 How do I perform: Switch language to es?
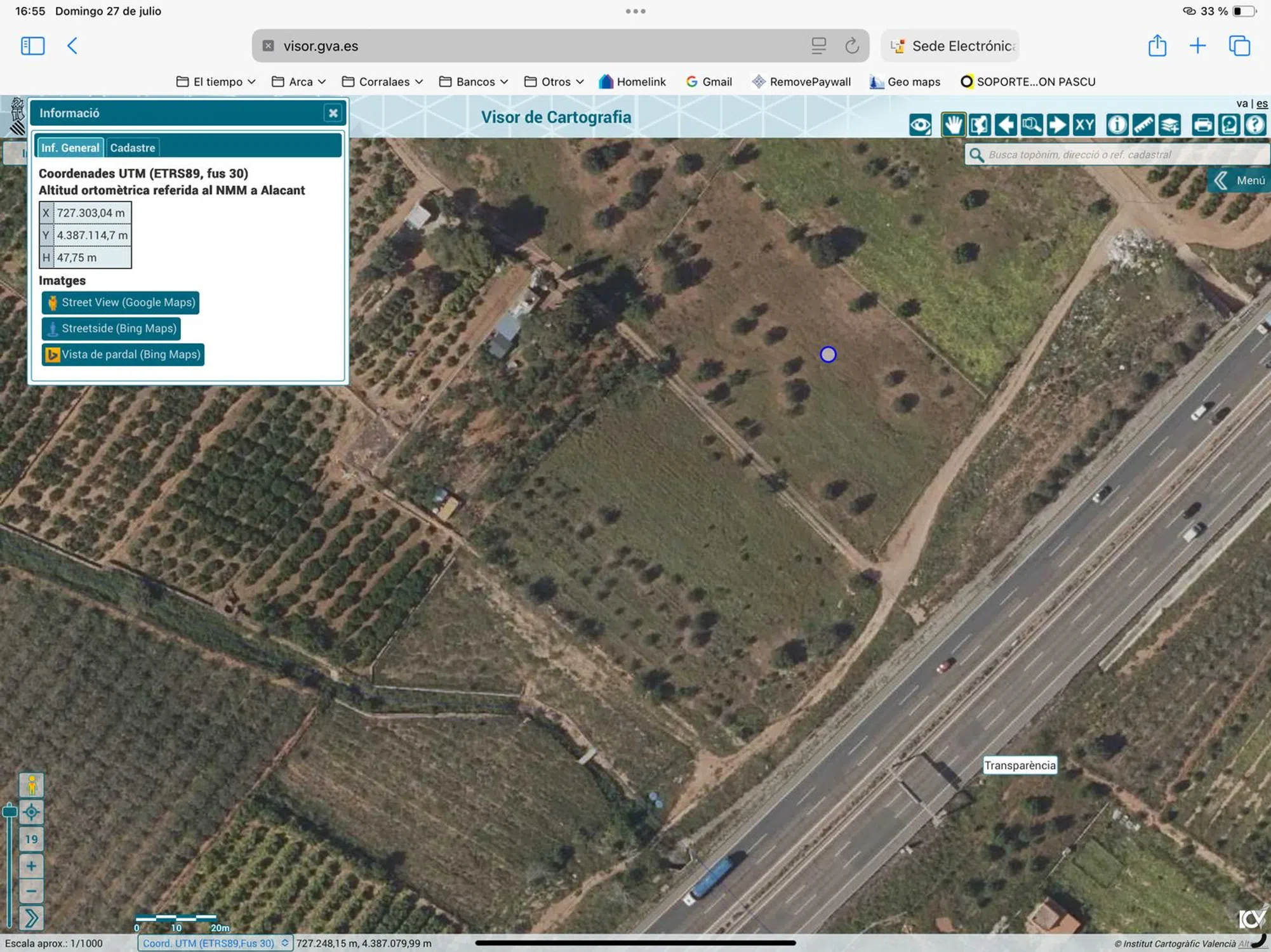tap(1262, 103)
